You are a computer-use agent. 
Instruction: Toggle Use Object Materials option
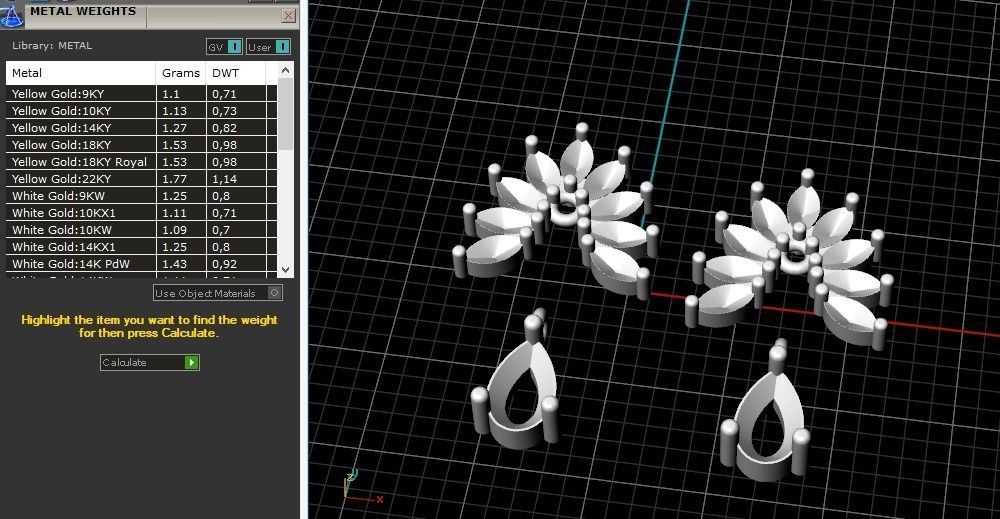click(x=218, y=293)
